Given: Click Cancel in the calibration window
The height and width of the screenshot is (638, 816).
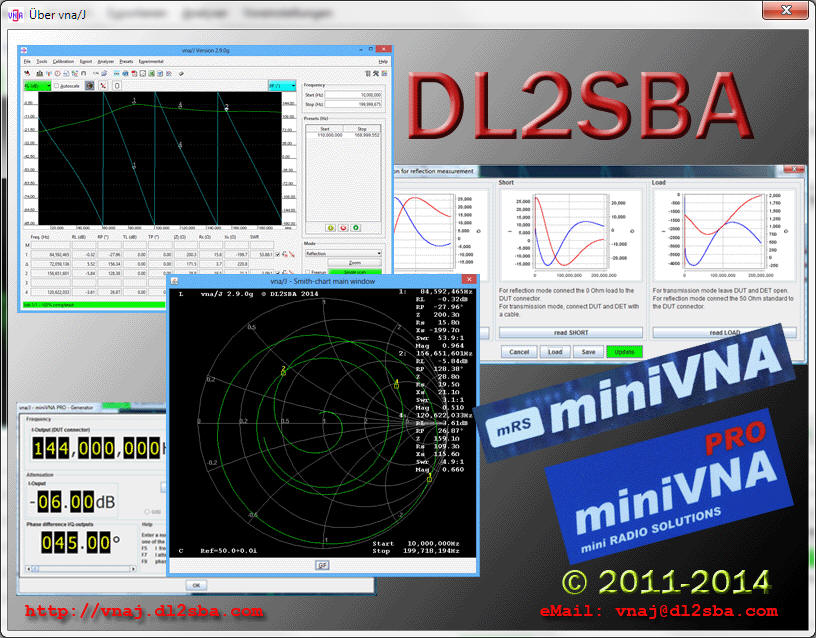Looking at the screenshot, I should tap(519, 352).
